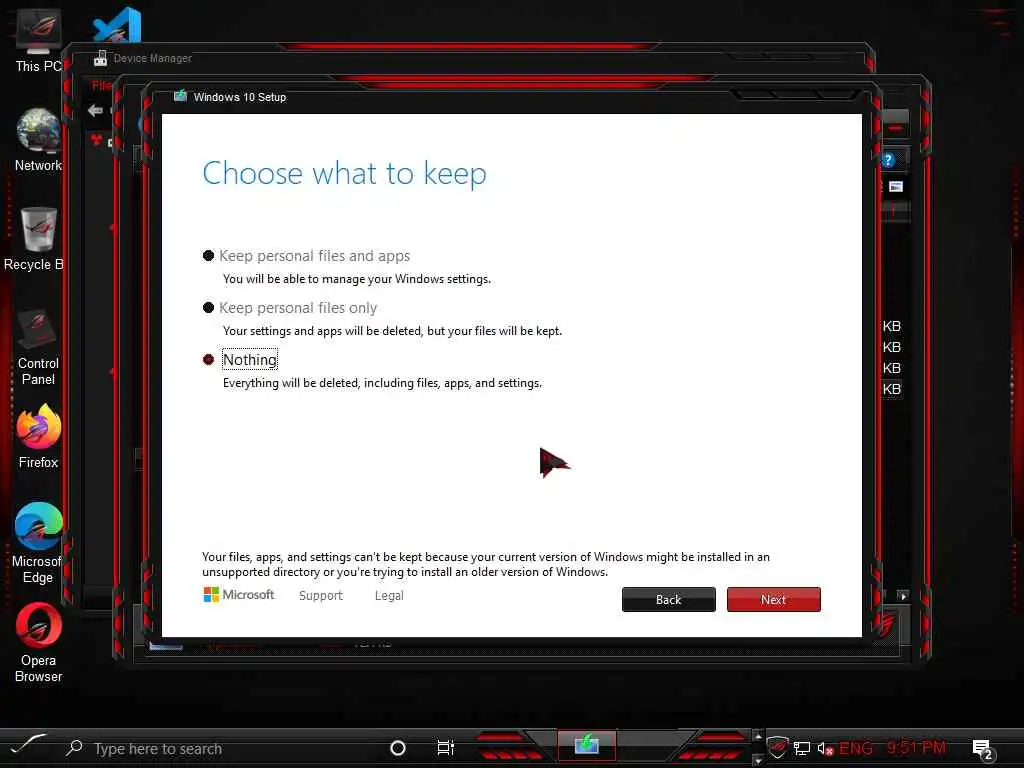Click the red minus button in background window
The width and height of the screenshot is (1024, 768).
tap(895, 128)
